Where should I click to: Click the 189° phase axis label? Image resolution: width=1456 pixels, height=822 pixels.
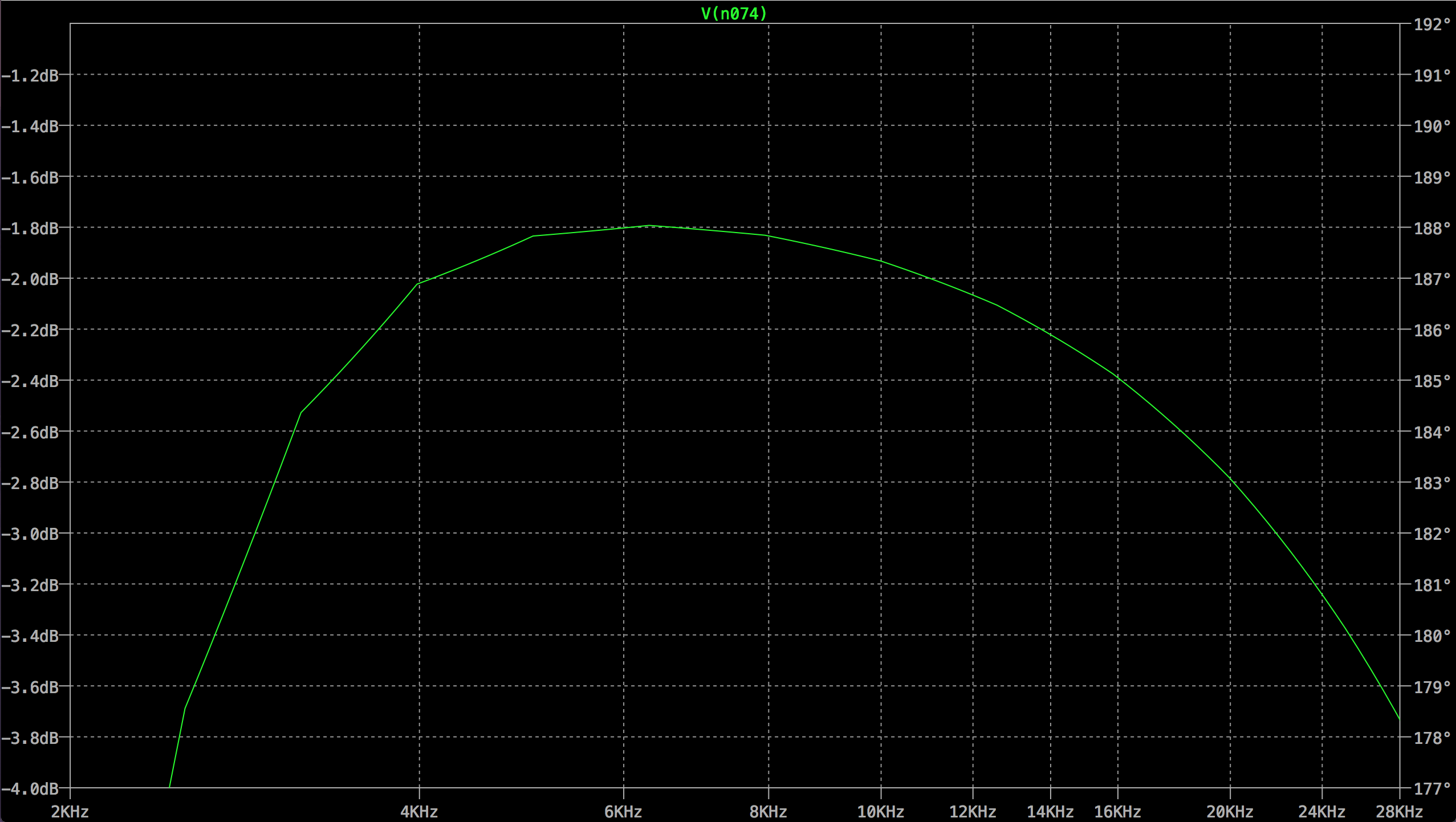1432,177
